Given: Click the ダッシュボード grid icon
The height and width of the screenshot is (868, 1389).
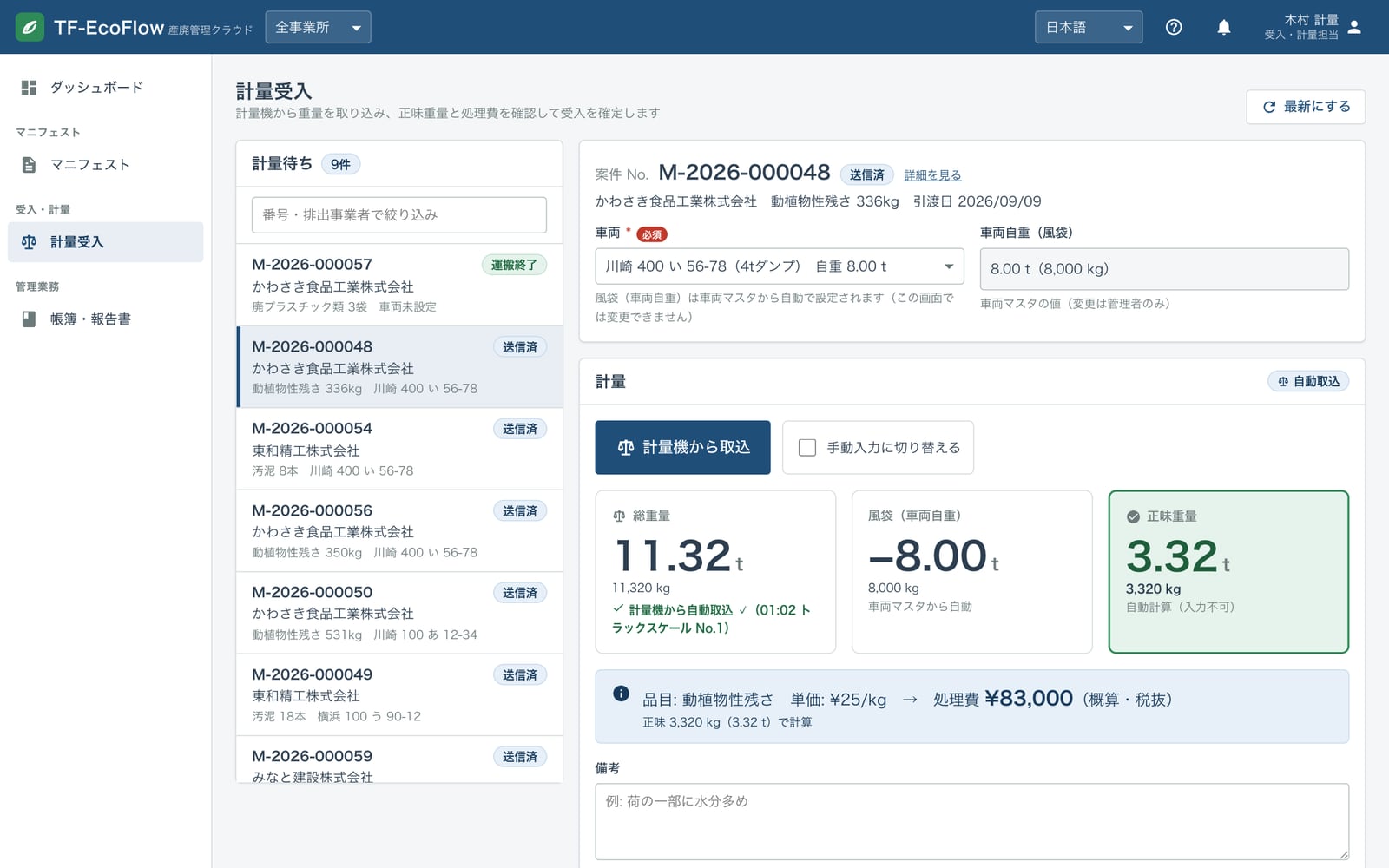Looking at the screenshot, I should [x=29, y=88].
